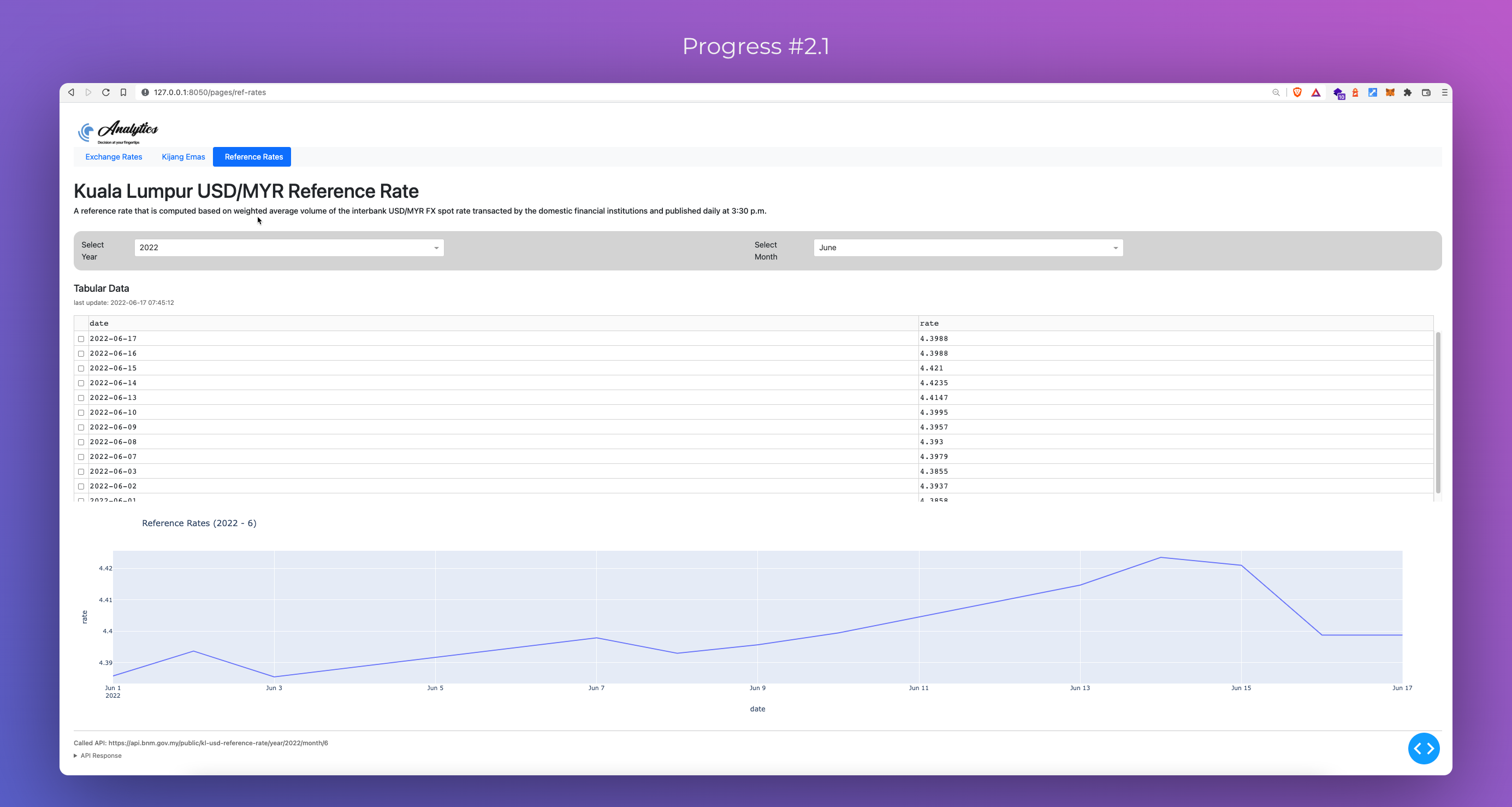Check the 2022-06-17 row checkbox
1512x807 pixels.
click(x=81, y=339)
